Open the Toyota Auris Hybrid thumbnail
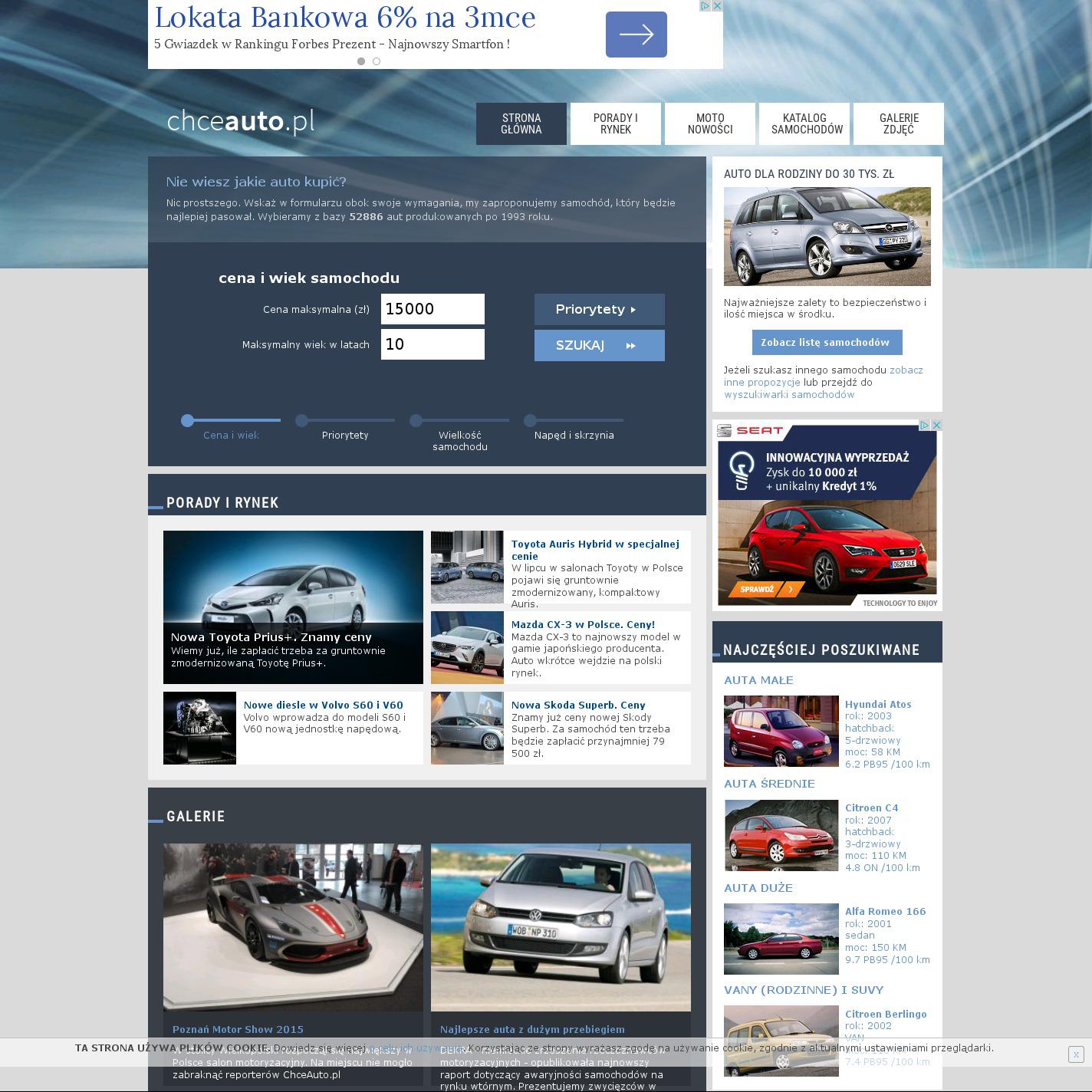 (467, 567)
